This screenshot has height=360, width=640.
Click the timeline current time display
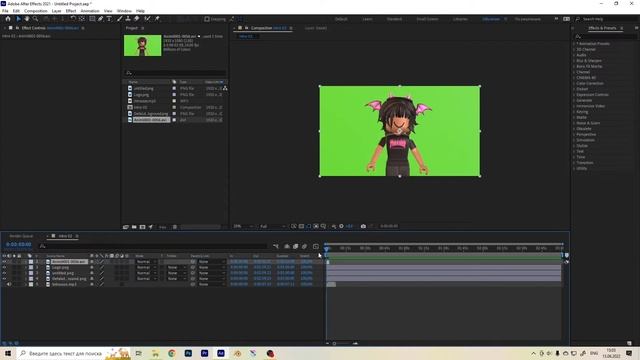pos(18,244)
